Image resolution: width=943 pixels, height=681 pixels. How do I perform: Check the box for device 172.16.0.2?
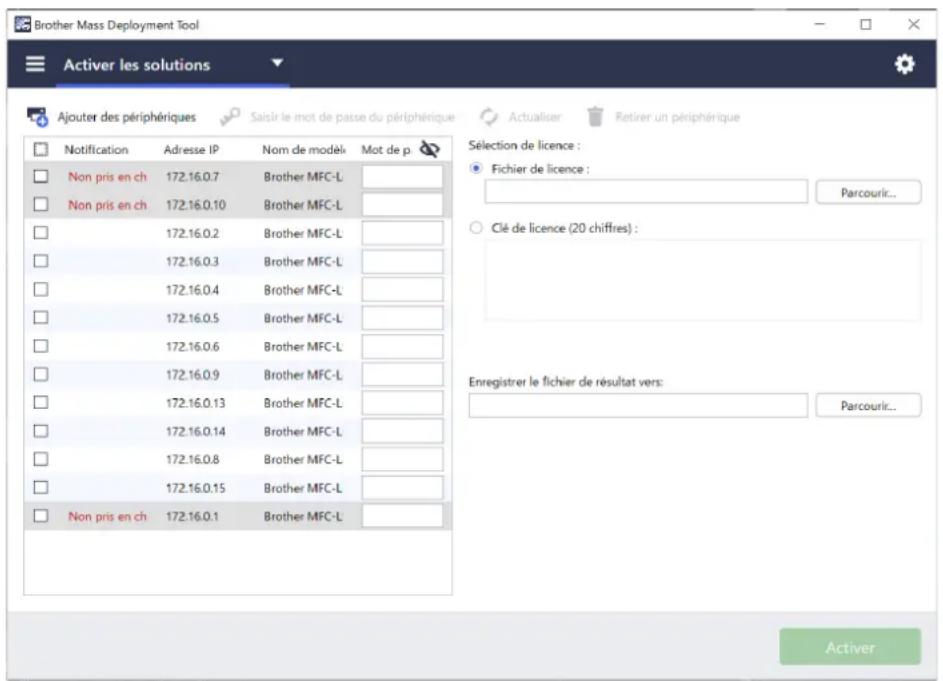point(40,233)
